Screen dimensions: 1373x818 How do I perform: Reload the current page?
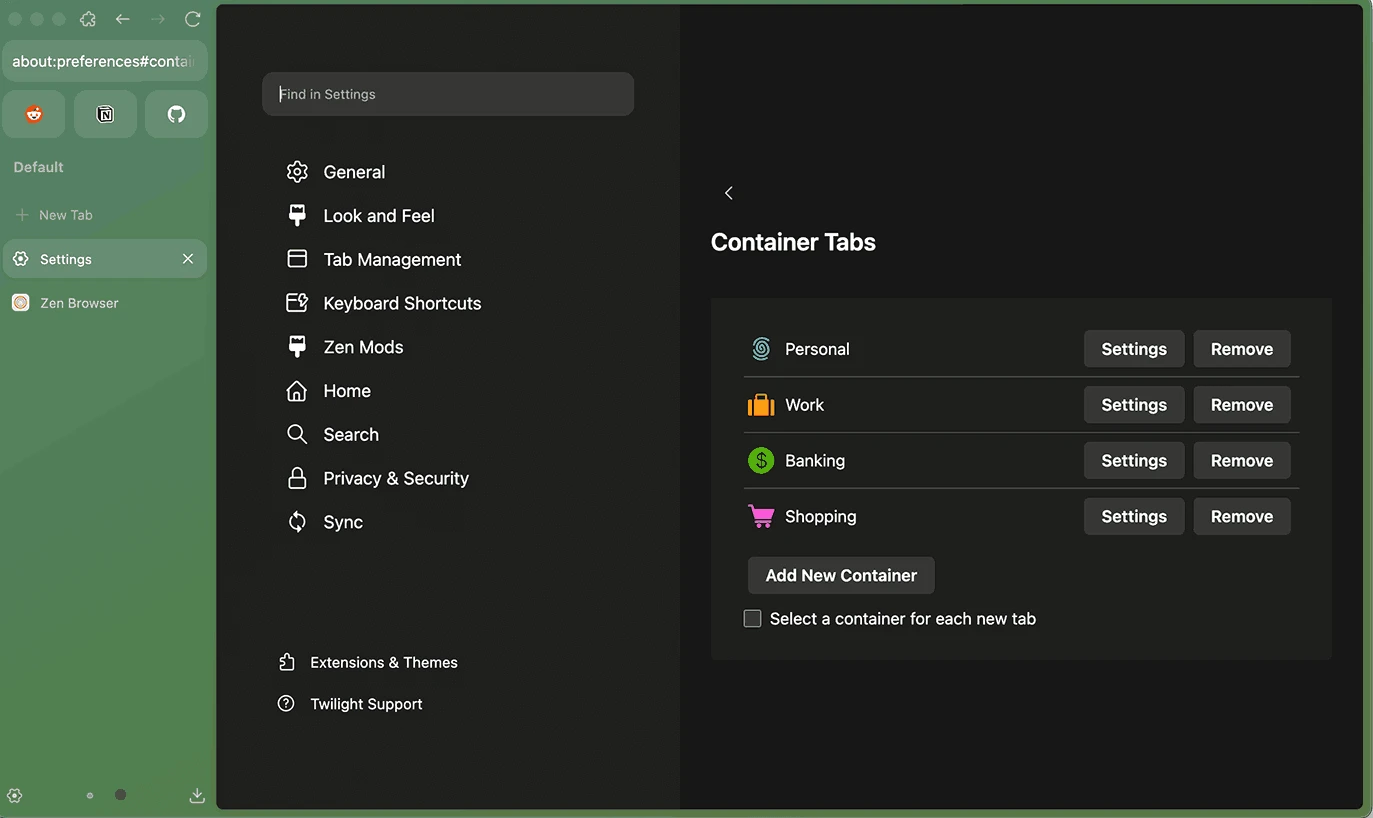193,19
